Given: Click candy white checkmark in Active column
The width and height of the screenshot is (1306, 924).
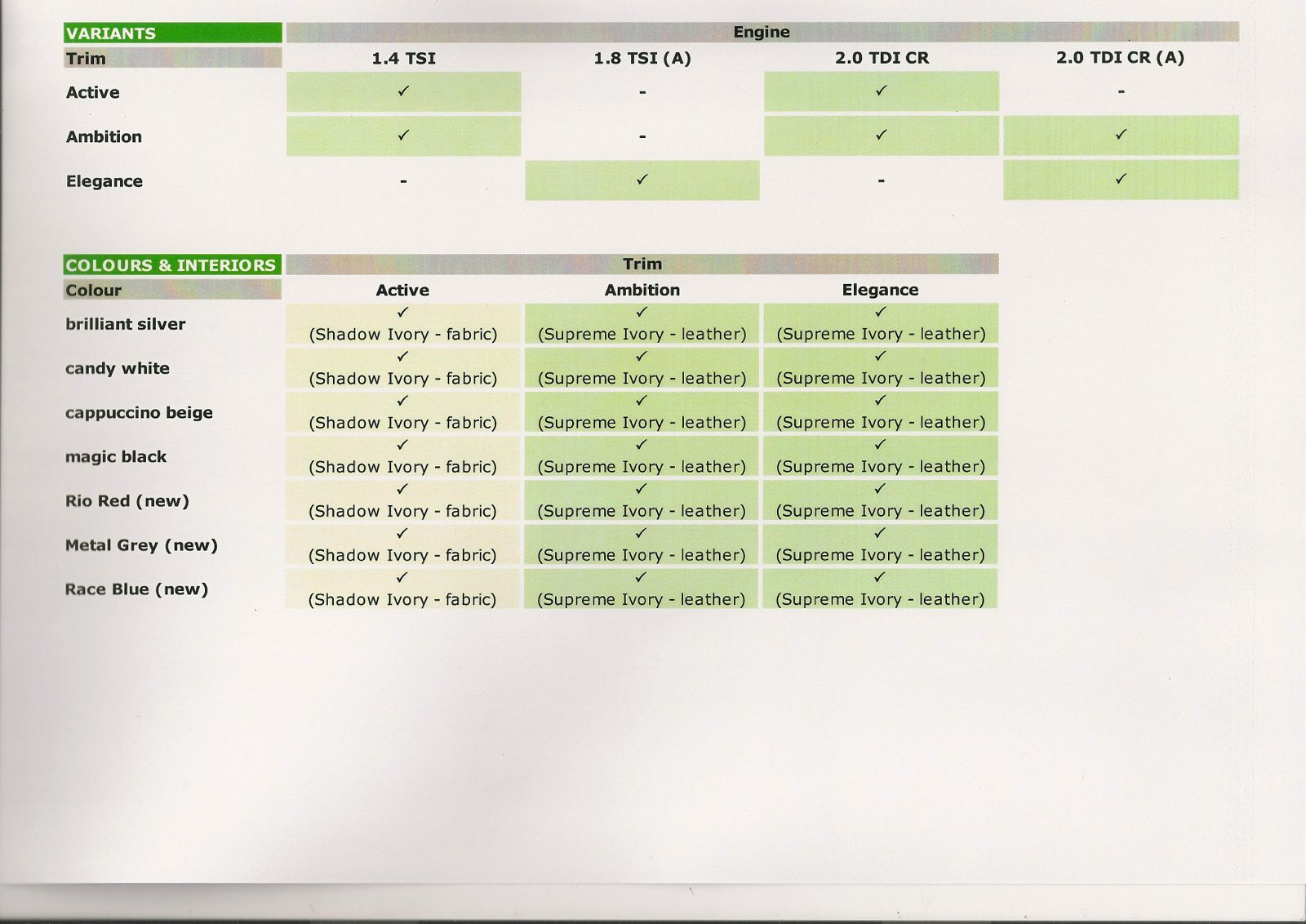Looking at the screenshot, I should (x=402, y=357).
